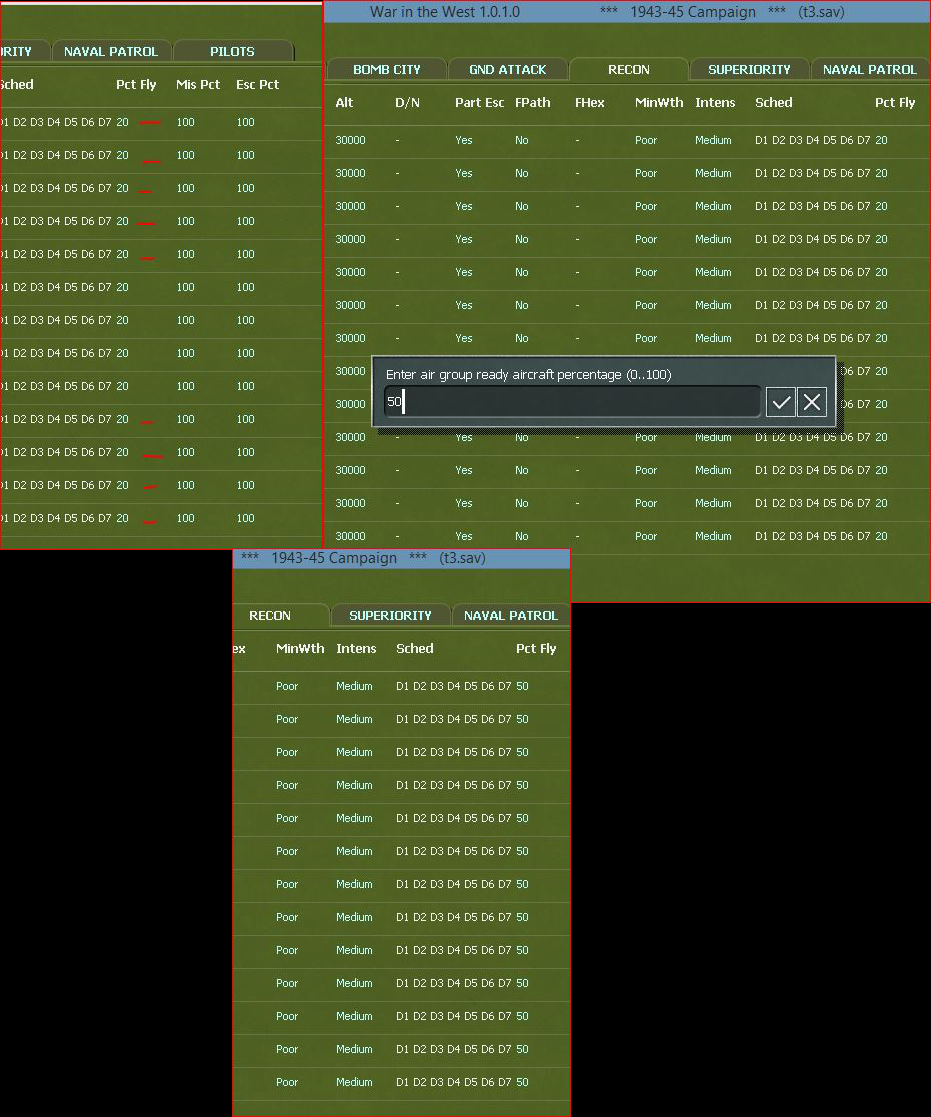Open NAVAL PATROL tab in the Pct Fly 50 window

511,615
